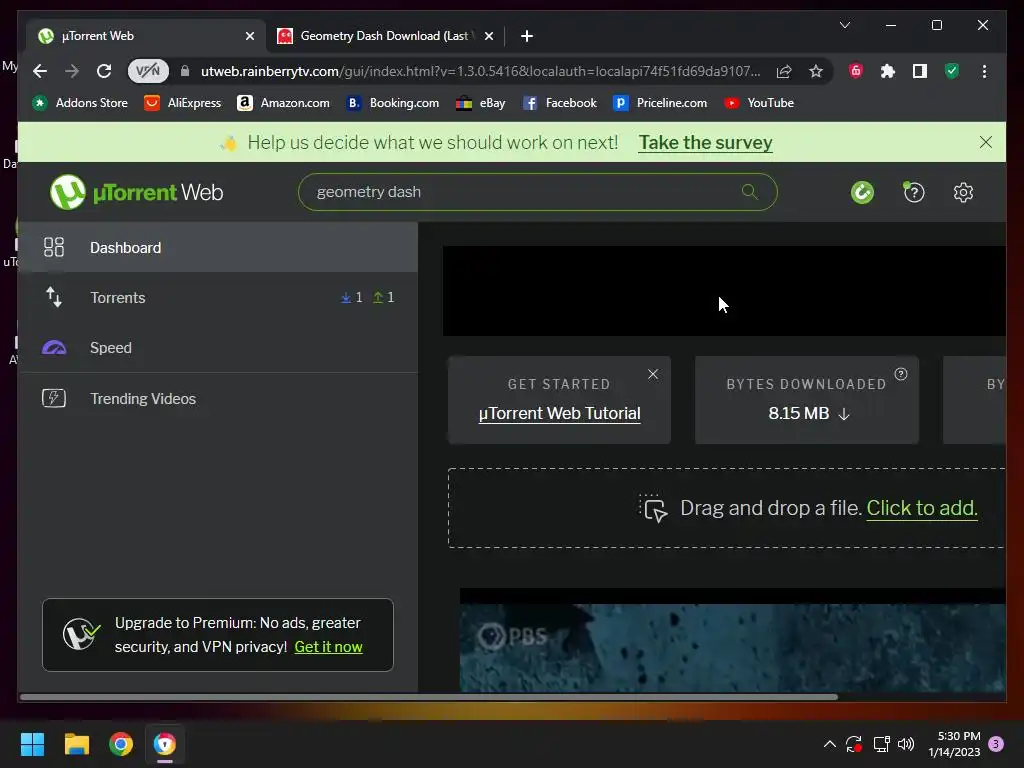Click the drag and drop file icon
This screenshot has width=1024, height=768.
coord(653,508)
